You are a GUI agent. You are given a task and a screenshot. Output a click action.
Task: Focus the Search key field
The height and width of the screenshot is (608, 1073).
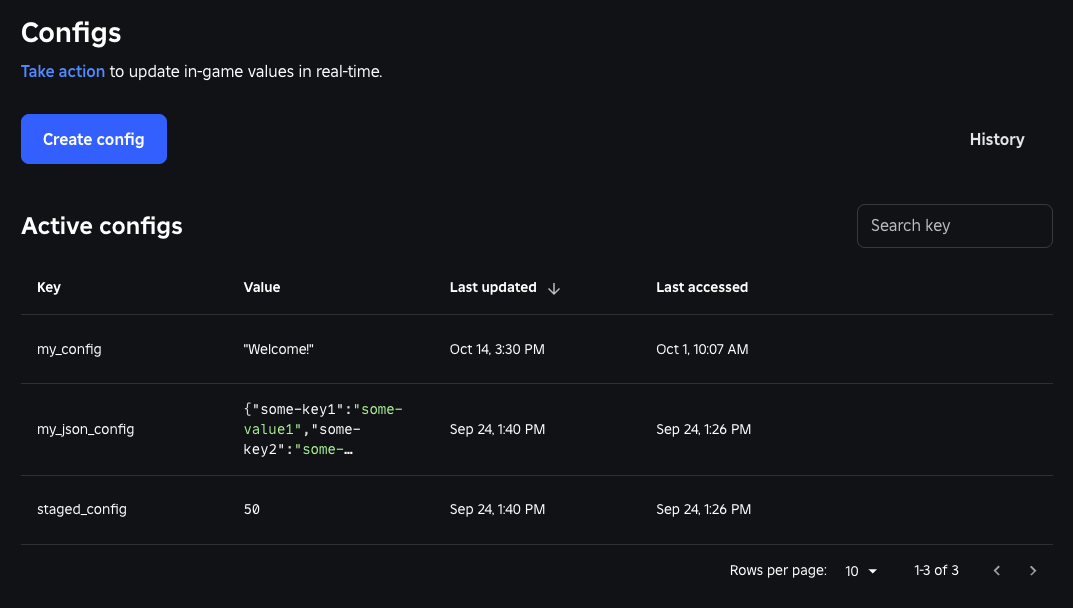pyautogui.click(x=954, y=226)
